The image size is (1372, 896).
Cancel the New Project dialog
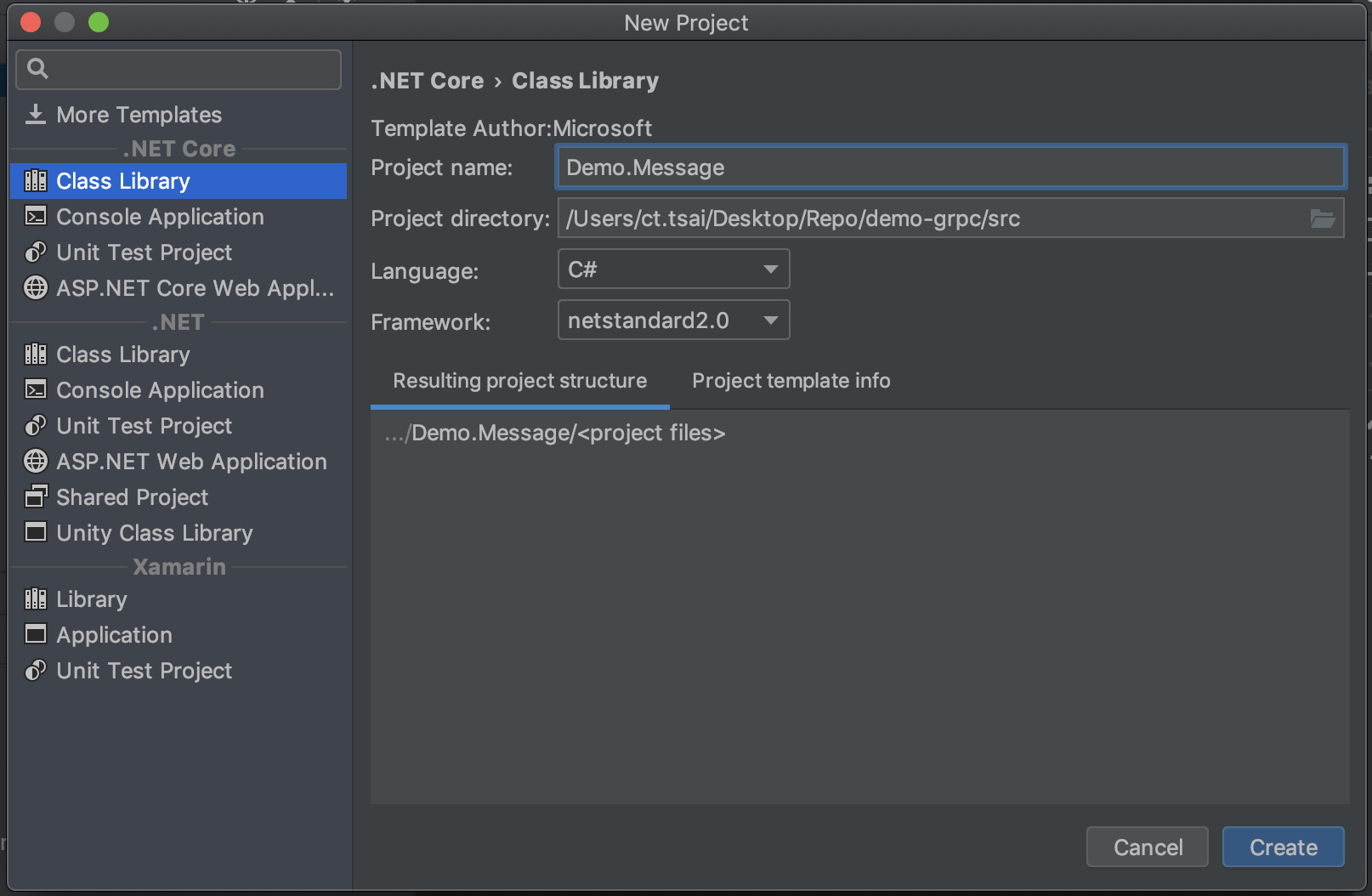click(1147, 847)
